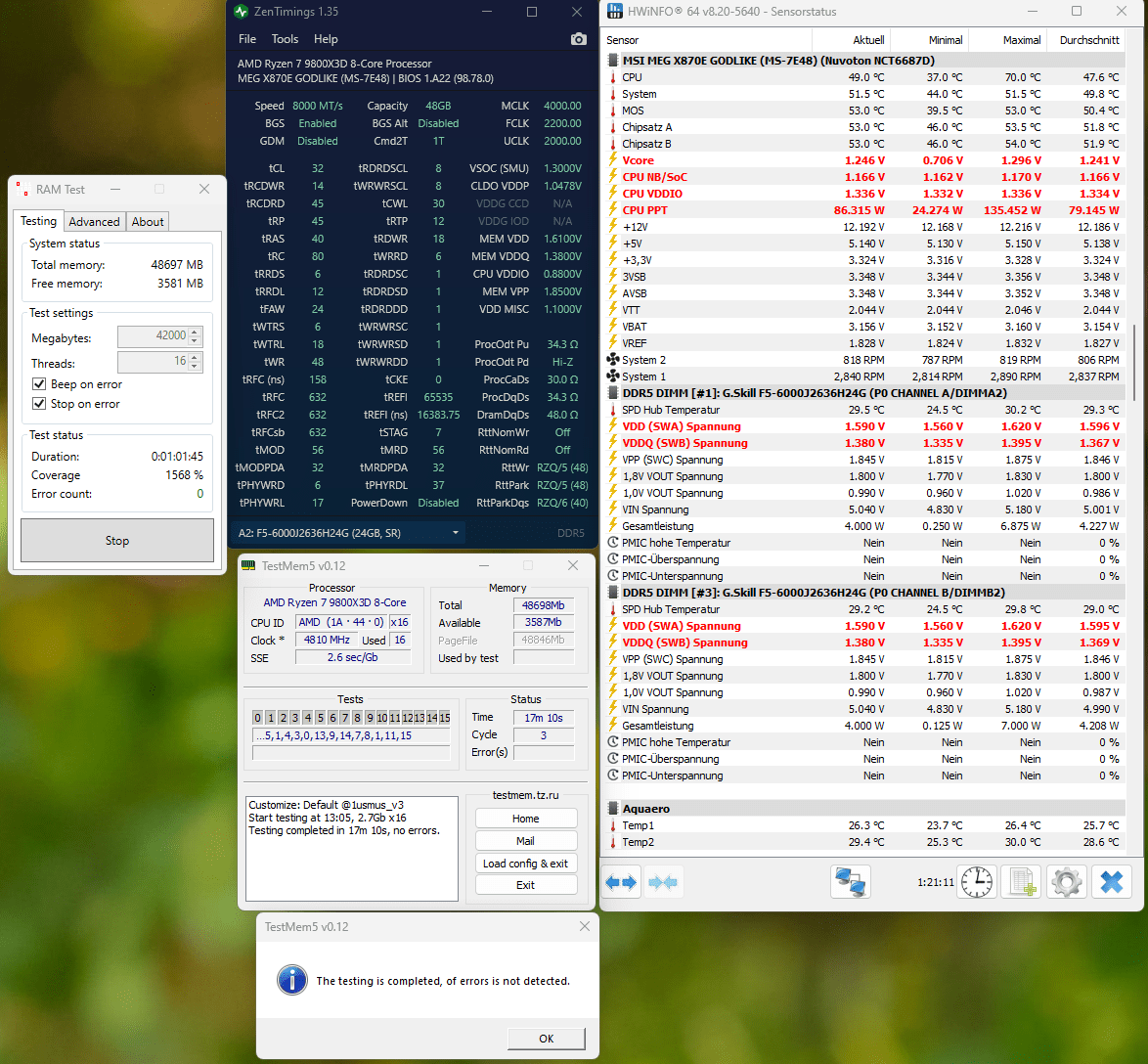The height and width of the screenshot is (1064, 1148).
Task: Open HWiNFO remote network monitoring icon
Action: click(850, 882)
